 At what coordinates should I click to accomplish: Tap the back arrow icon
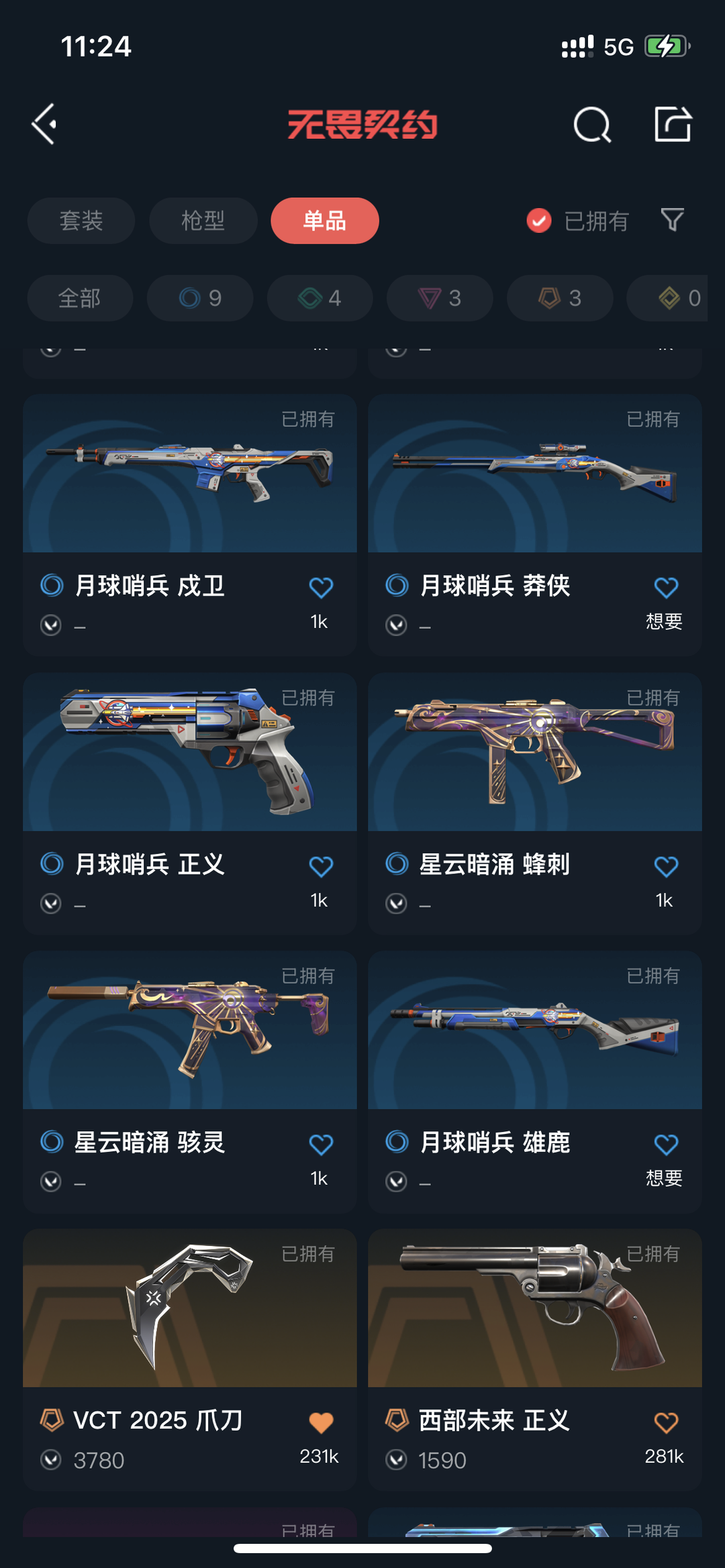44,124
